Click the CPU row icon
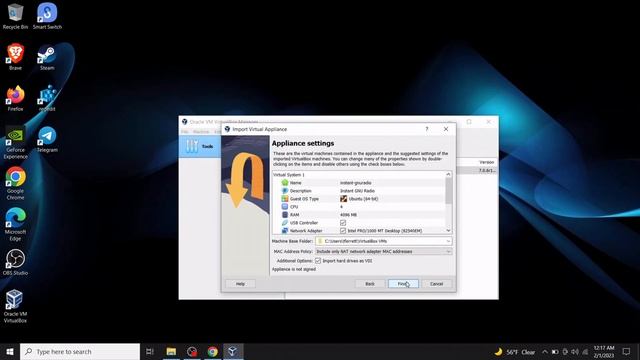Screen dimensions: 640x360 [x=285, y=207]
